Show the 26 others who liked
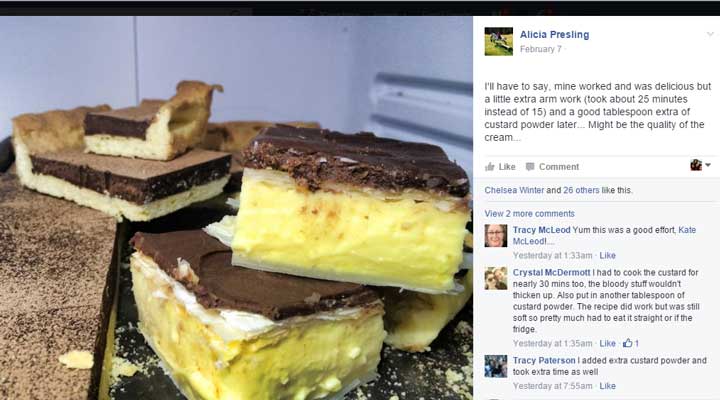 pyautogui.click(x=581, y=190)
